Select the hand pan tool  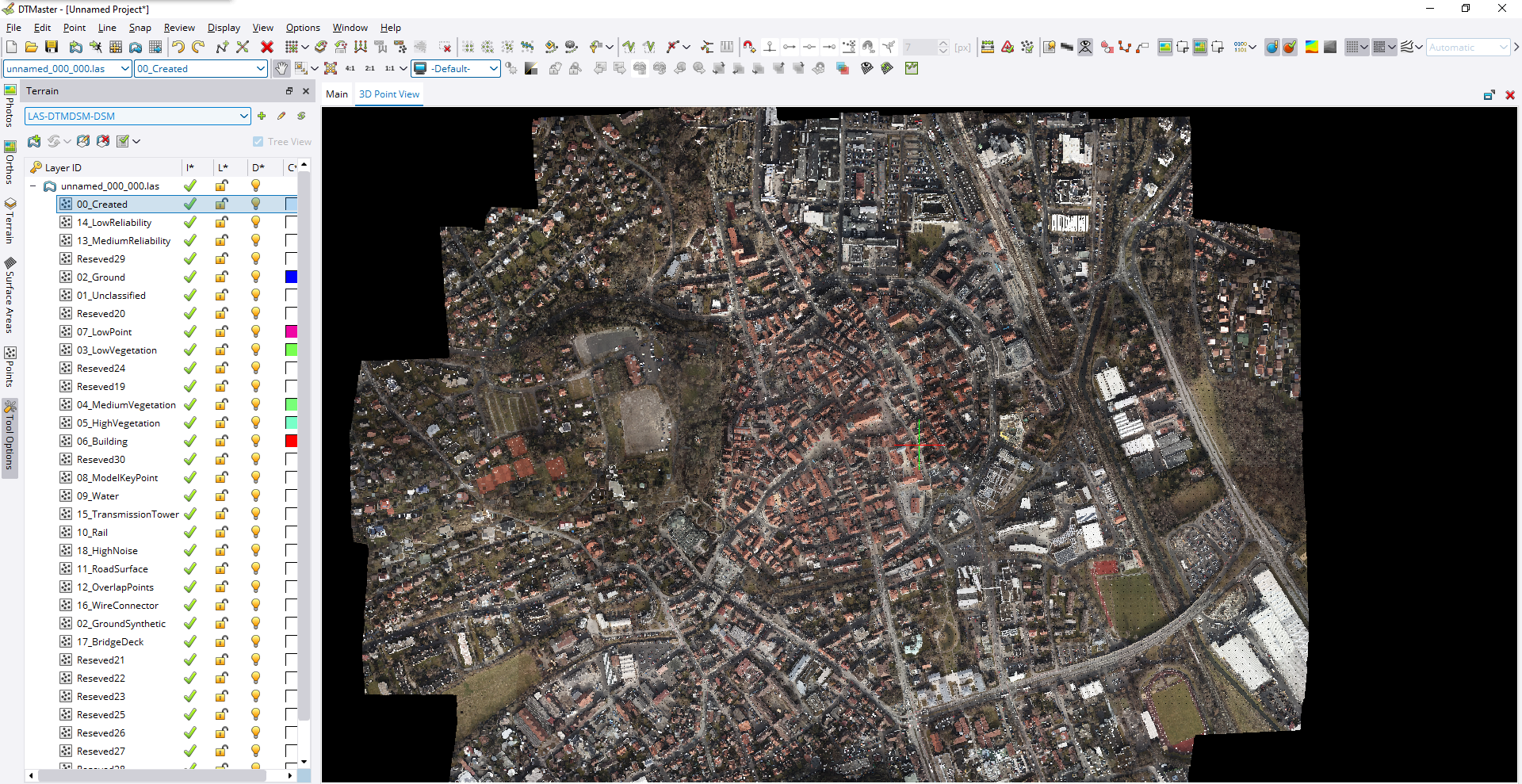pos(281,69)
